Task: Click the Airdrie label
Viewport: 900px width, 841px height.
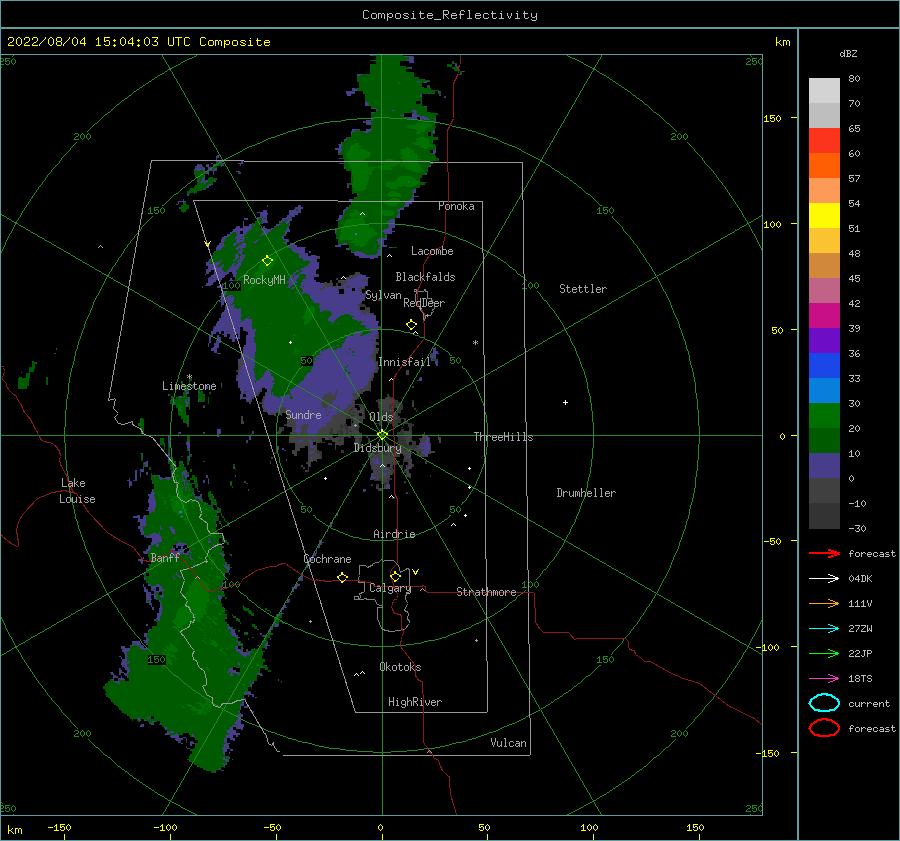Action: [394, 534]
